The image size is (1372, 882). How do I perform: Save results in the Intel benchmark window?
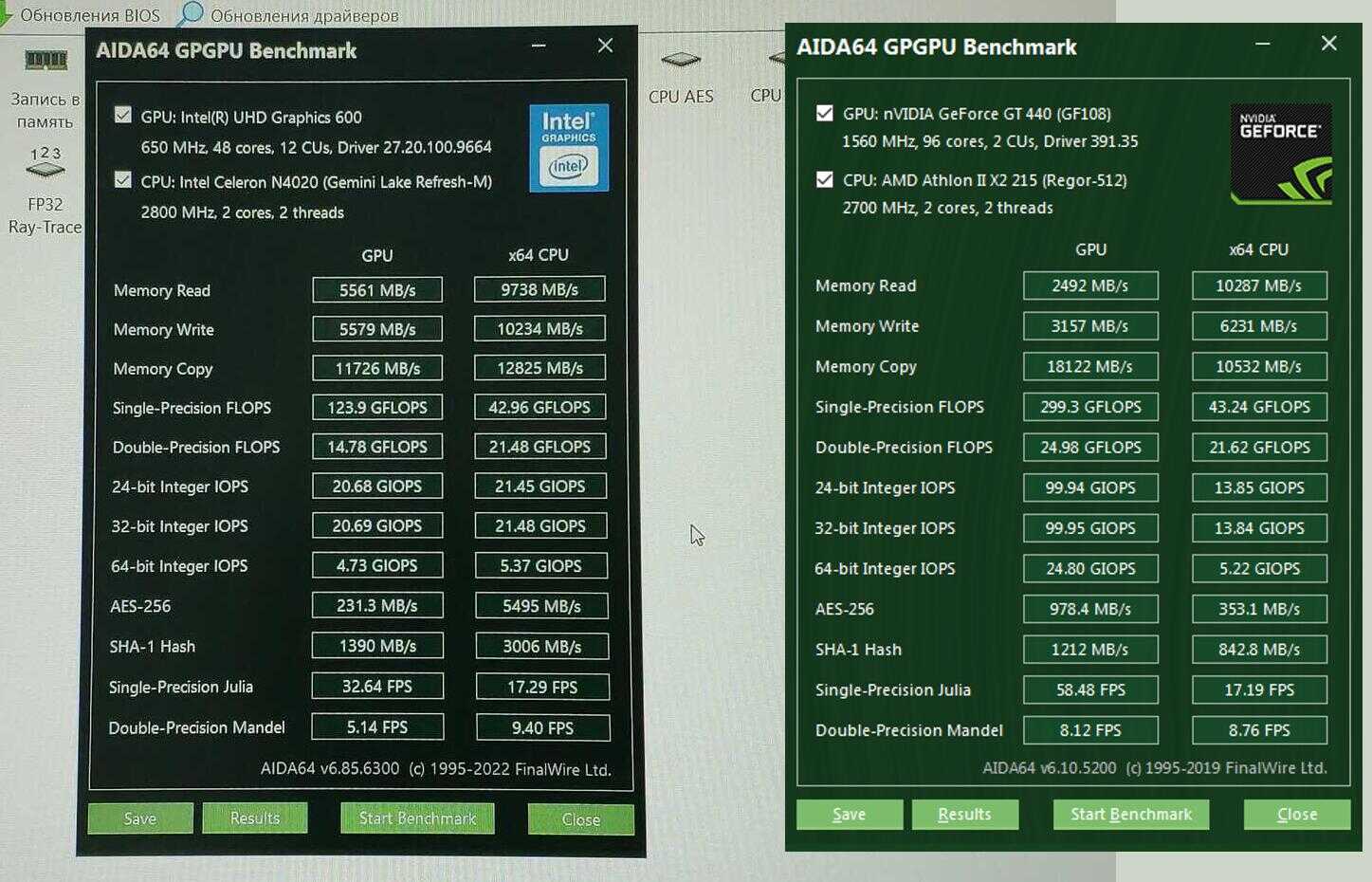140,818
